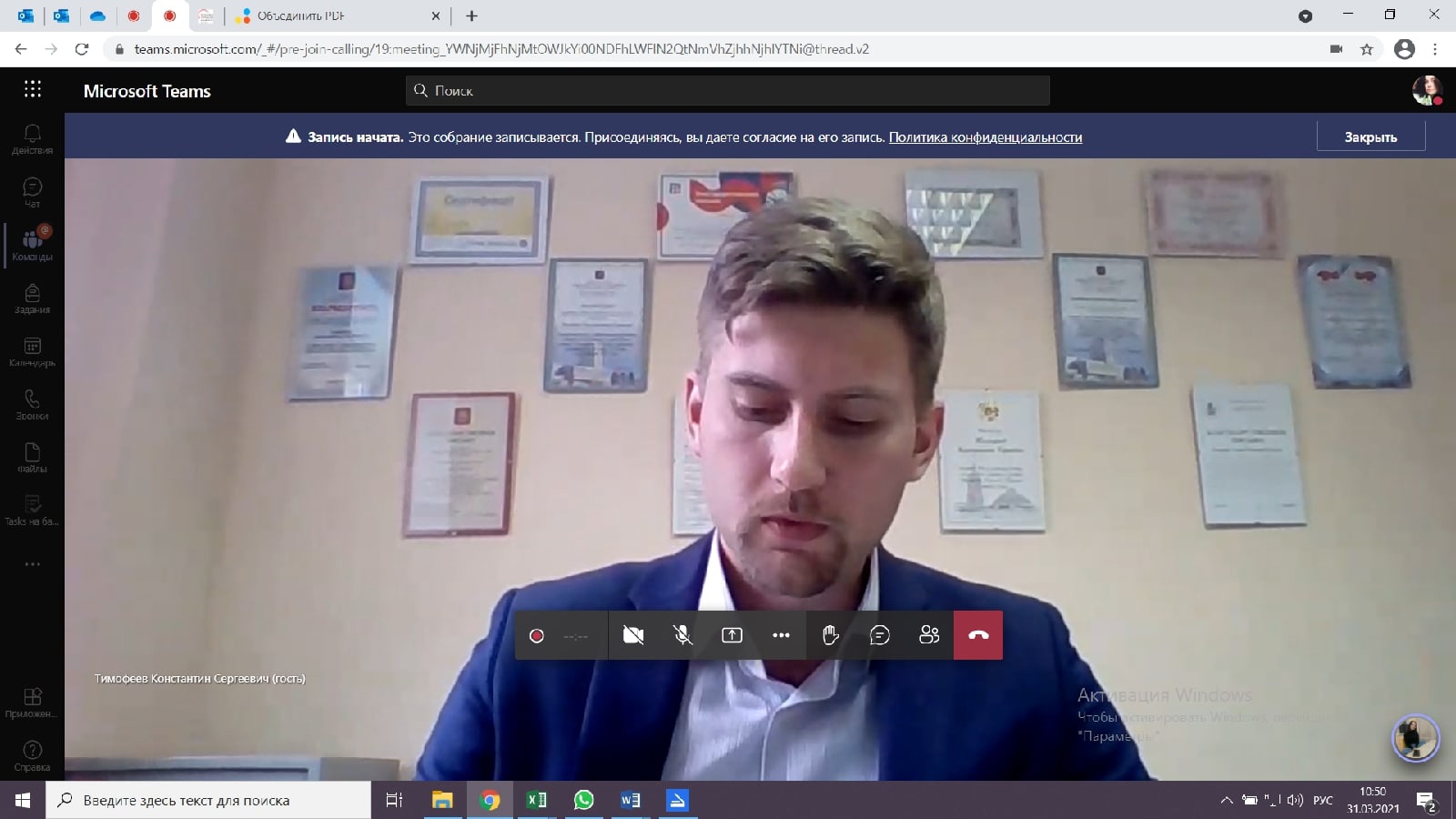Screen dimensions: 1456x819
Task: Open the Calendar in the sidebar
Action: tap(32, 351)
